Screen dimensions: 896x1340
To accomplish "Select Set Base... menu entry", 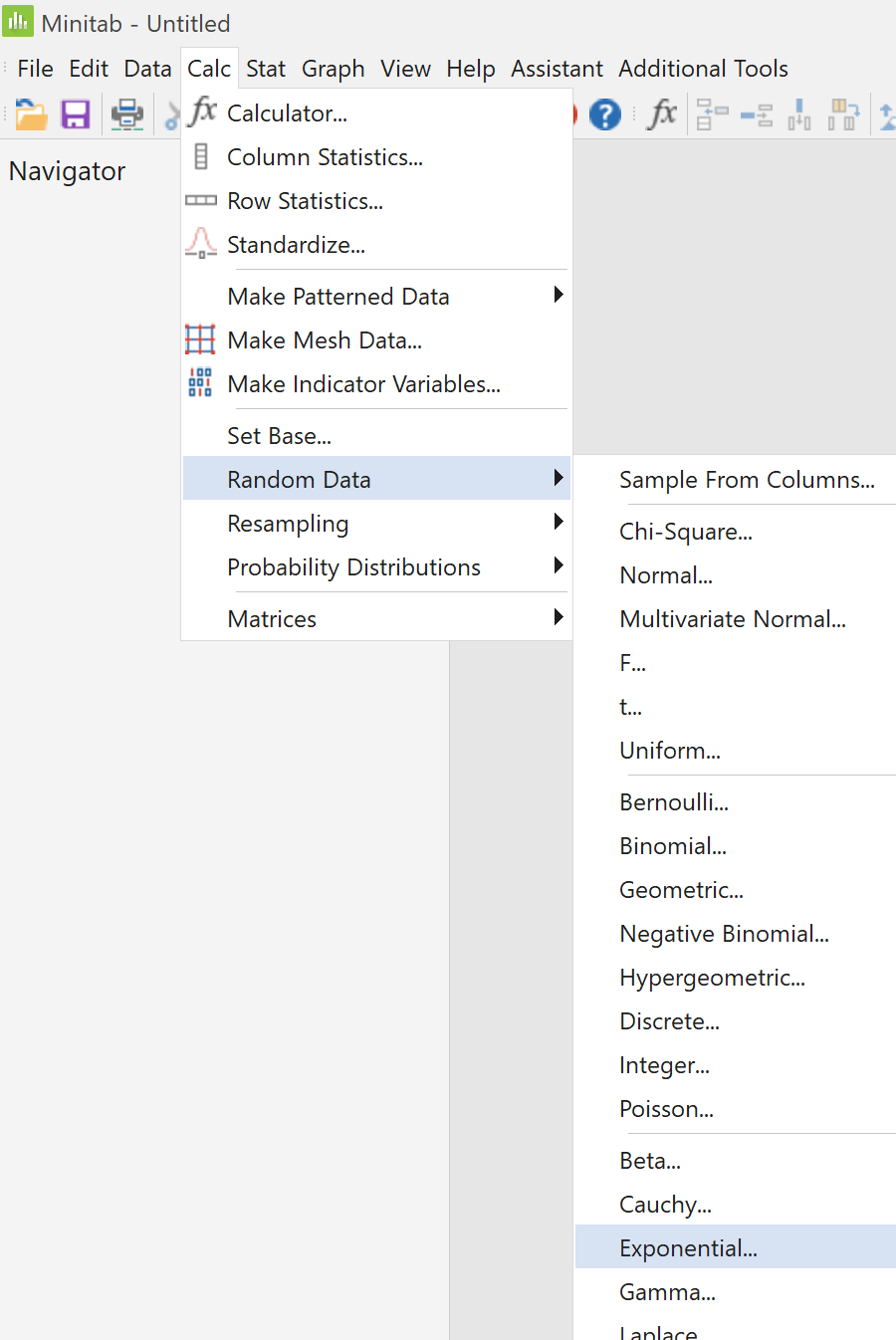I will (x=377, y=436).
